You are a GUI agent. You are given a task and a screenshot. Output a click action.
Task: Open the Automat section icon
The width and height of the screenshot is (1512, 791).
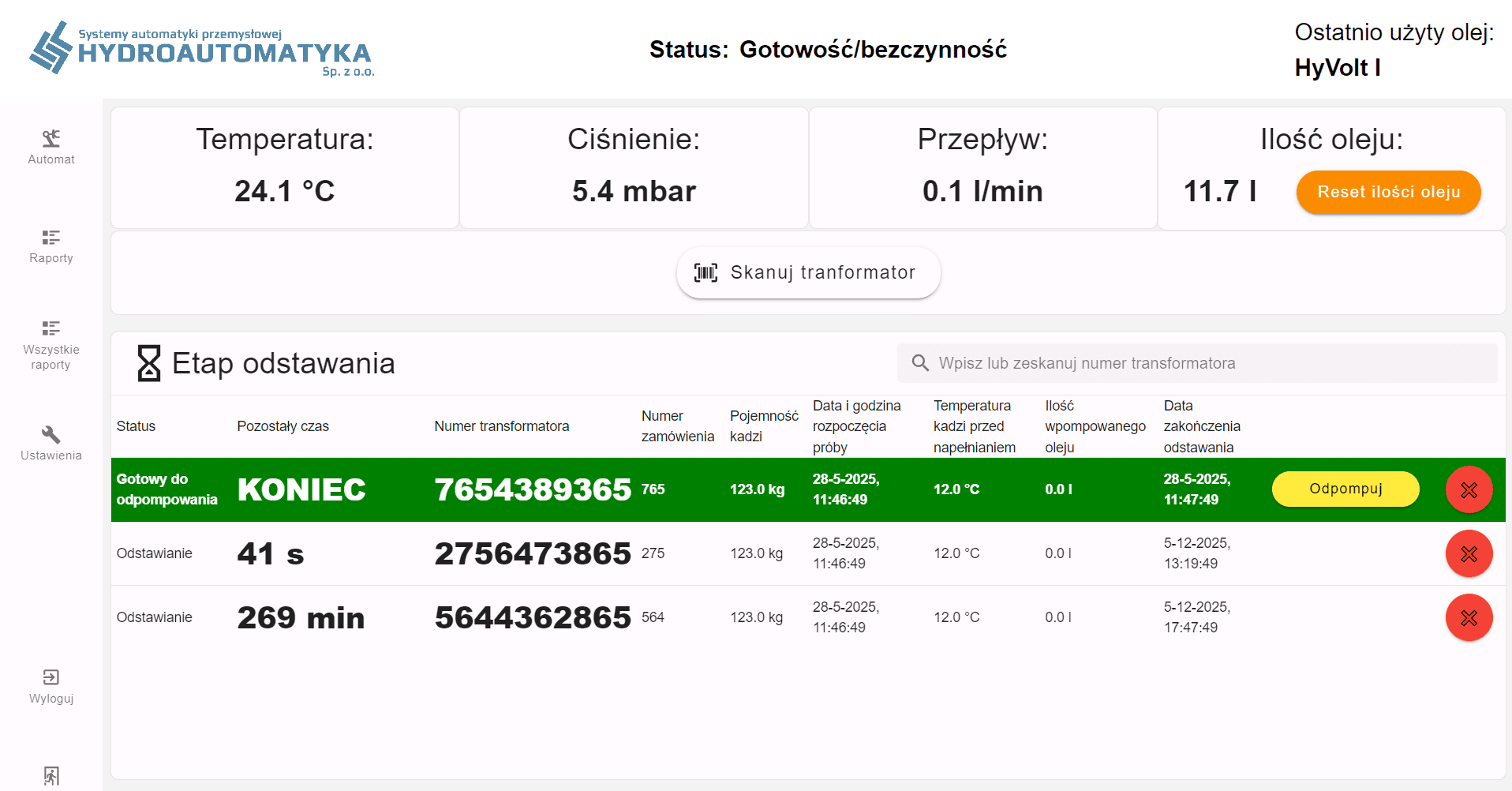coord(51,139)
